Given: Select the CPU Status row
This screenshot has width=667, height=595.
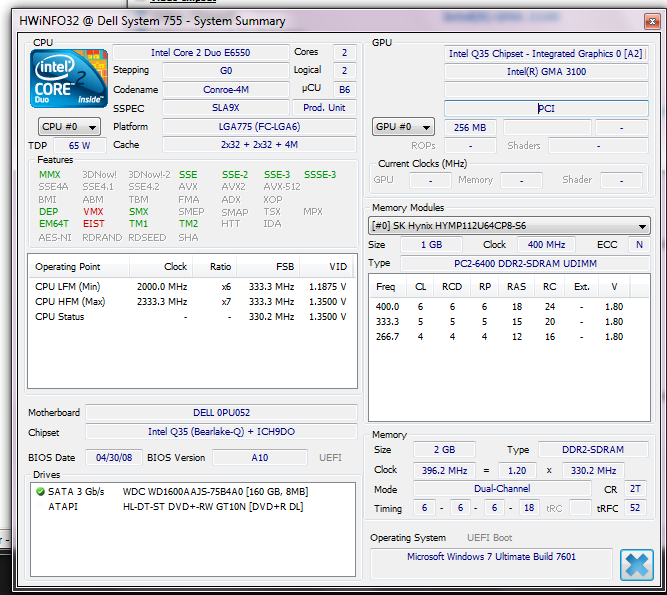Looking at the screenshot, I should click(x=191, y=317).
